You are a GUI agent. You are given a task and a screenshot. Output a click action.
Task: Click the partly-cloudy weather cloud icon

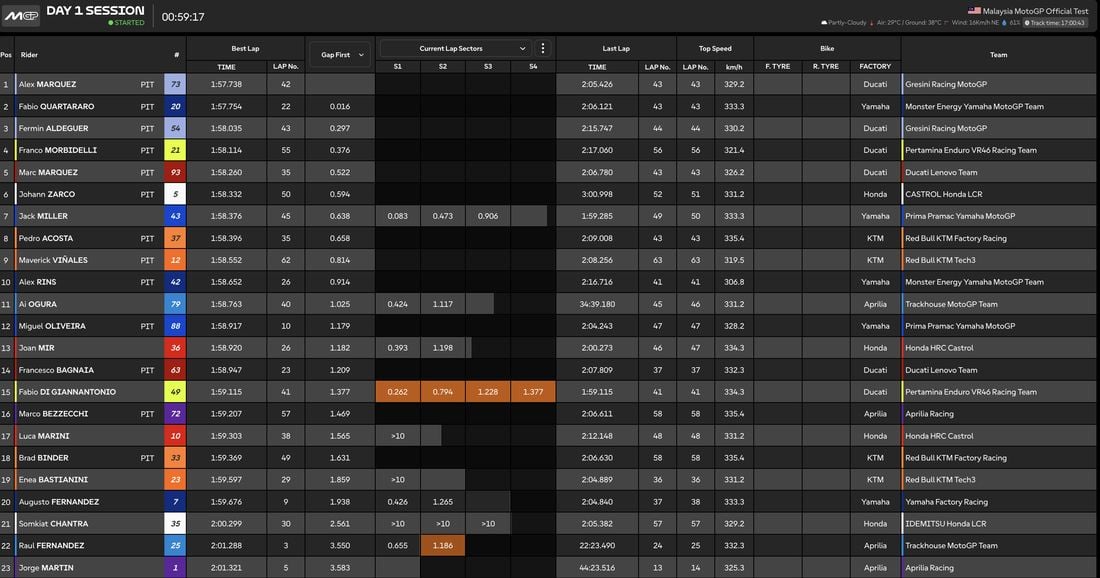(824, 22)
